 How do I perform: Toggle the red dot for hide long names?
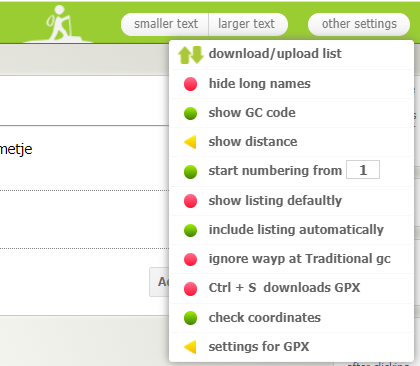click(190, 84)
